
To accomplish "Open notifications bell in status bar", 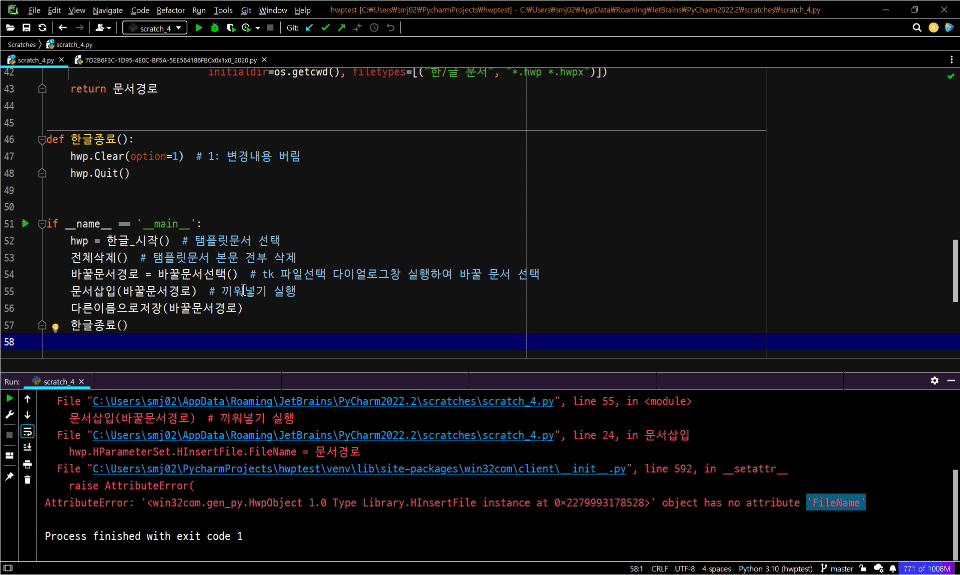I will tap(893, 568).
